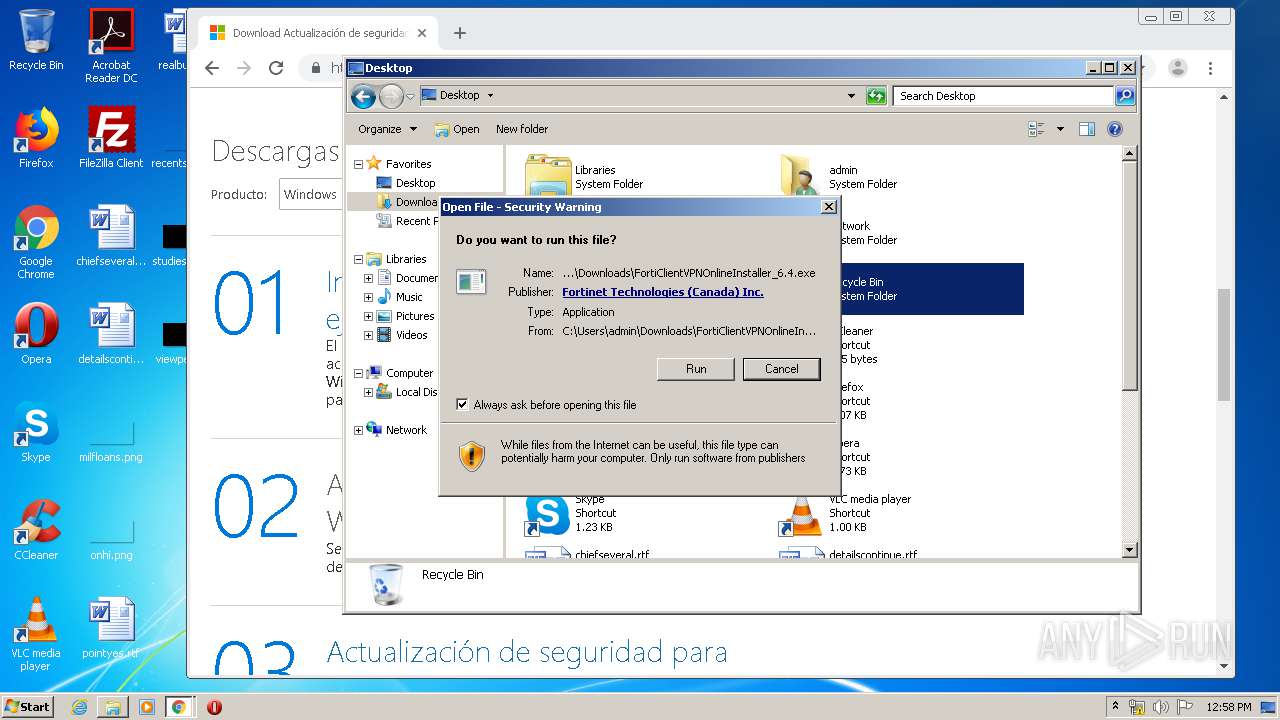This screenshot has width=1280, height=720.
Task: Open pointyes.rtf desktop file
Action: coord(111,628)
